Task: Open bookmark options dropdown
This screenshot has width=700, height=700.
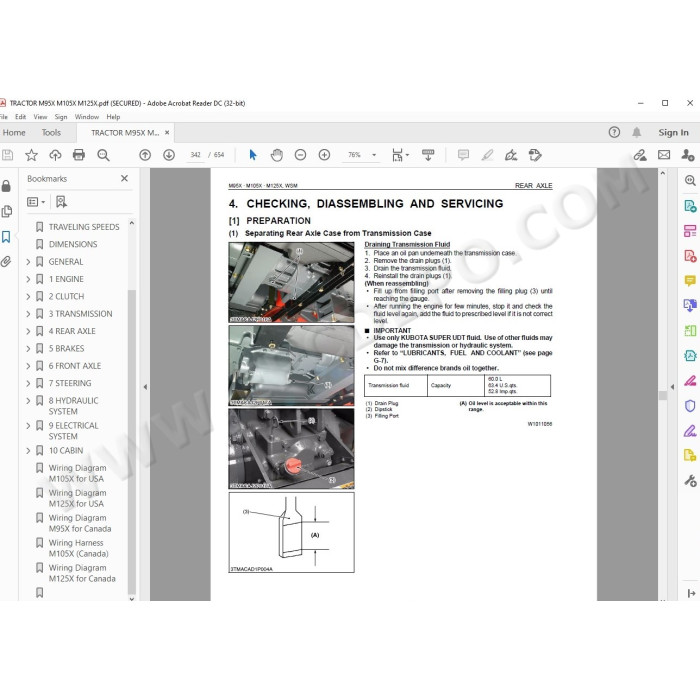Action: pyautogui.click(x=36, y=202)
